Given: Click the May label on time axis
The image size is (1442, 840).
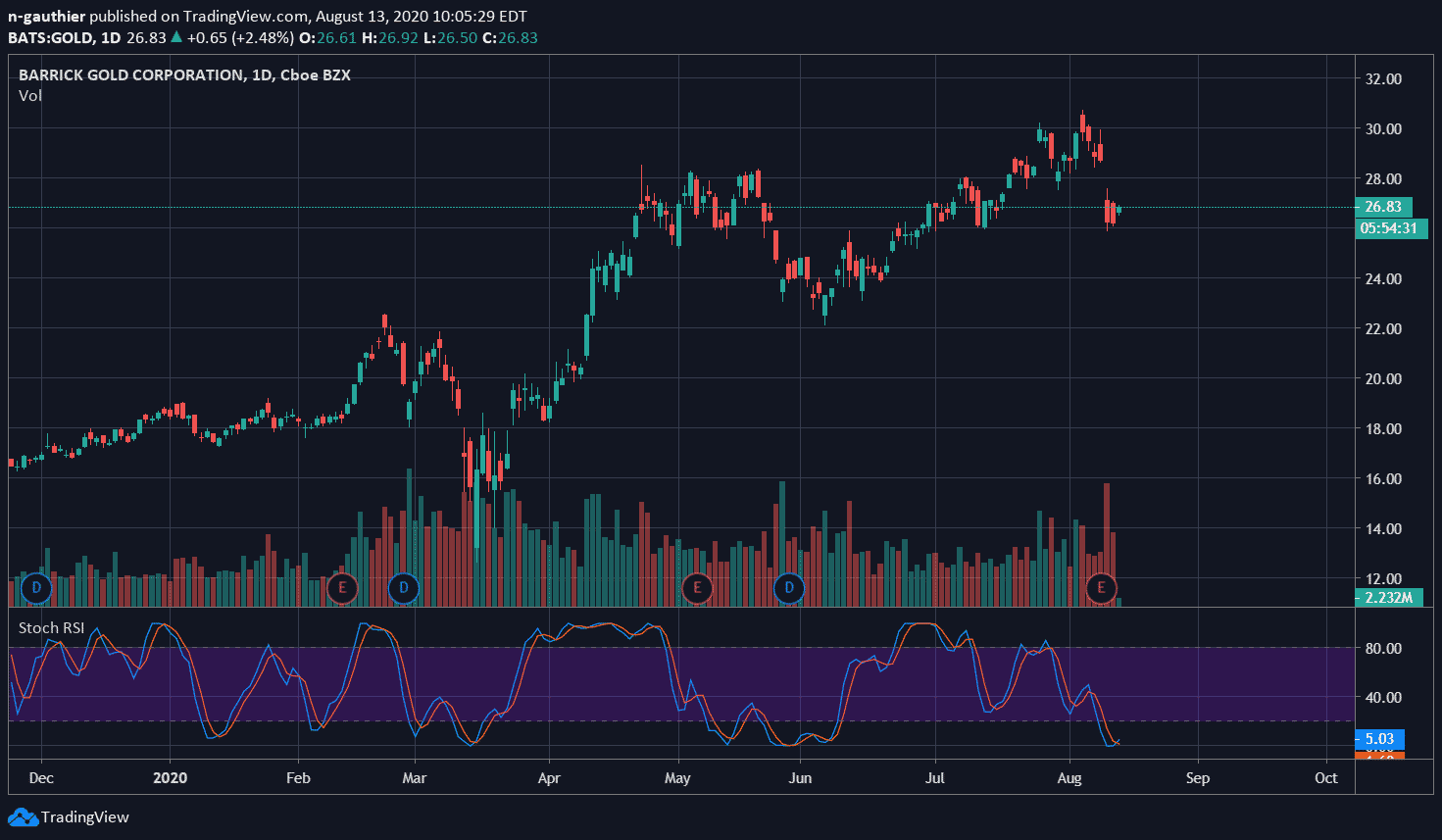Looking at the screenshot, I should tap(677, 778).
